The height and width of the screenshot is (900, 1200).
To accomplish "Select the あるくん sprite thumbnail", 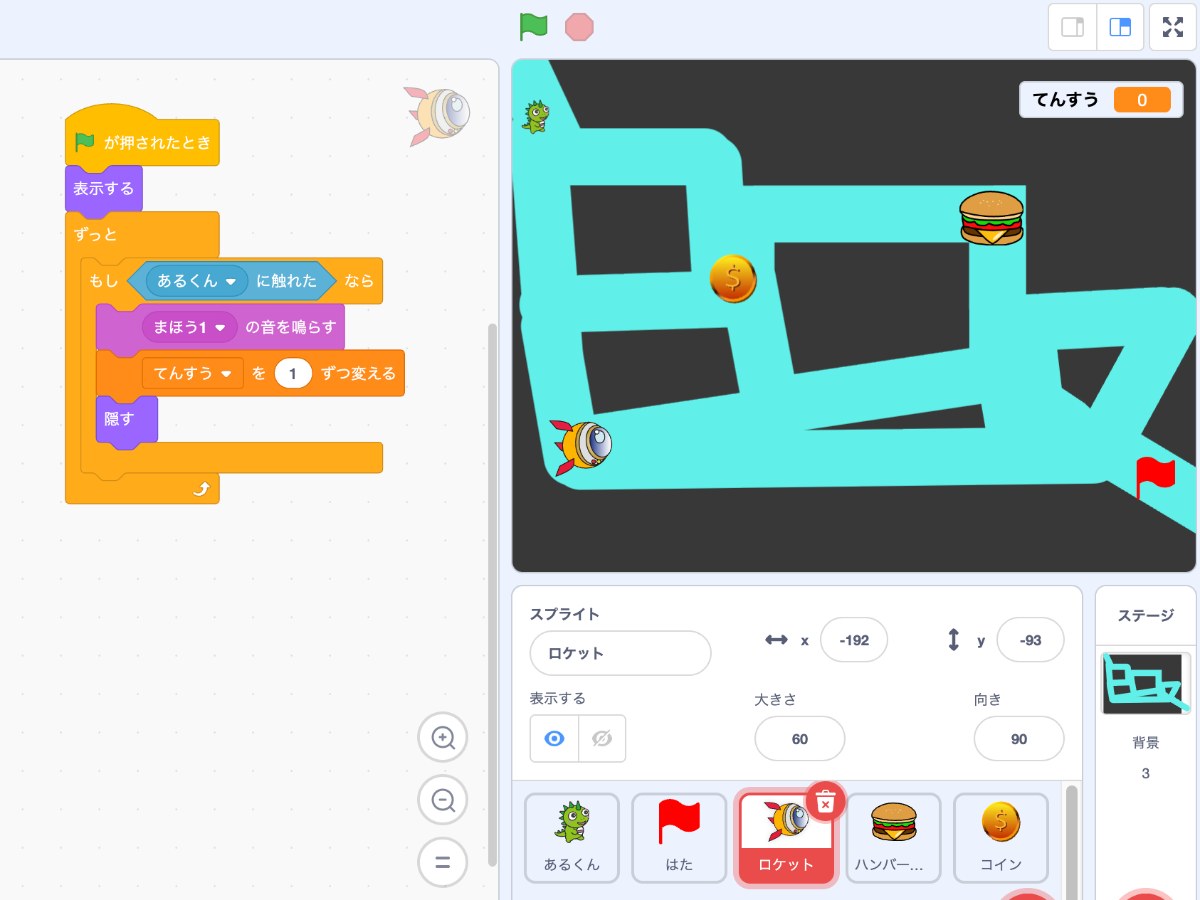I will pyautogui.click(x=572, y=838).
